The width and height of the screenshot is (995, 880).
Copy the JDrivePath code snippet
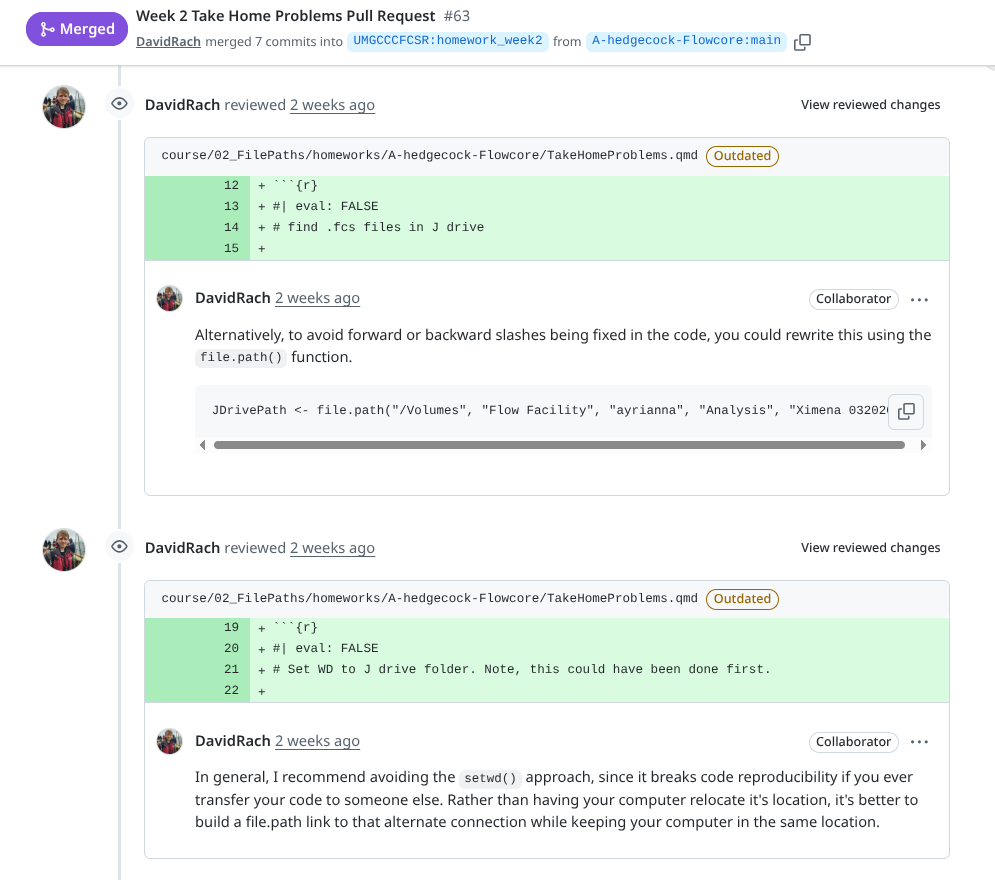click(906, 411)
